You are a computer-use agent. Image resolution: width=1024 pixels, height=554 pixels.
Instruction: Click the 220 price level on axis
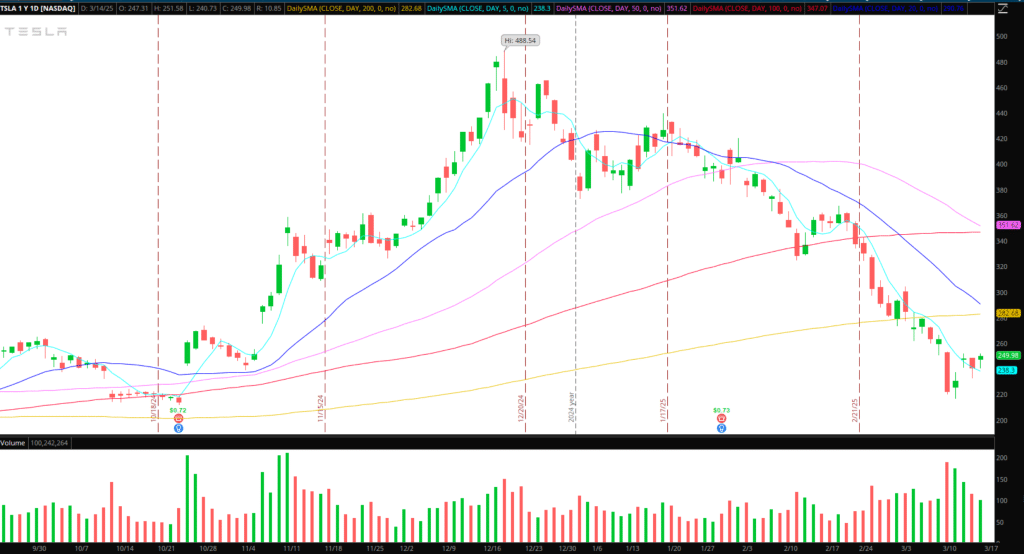(1002, 395)
